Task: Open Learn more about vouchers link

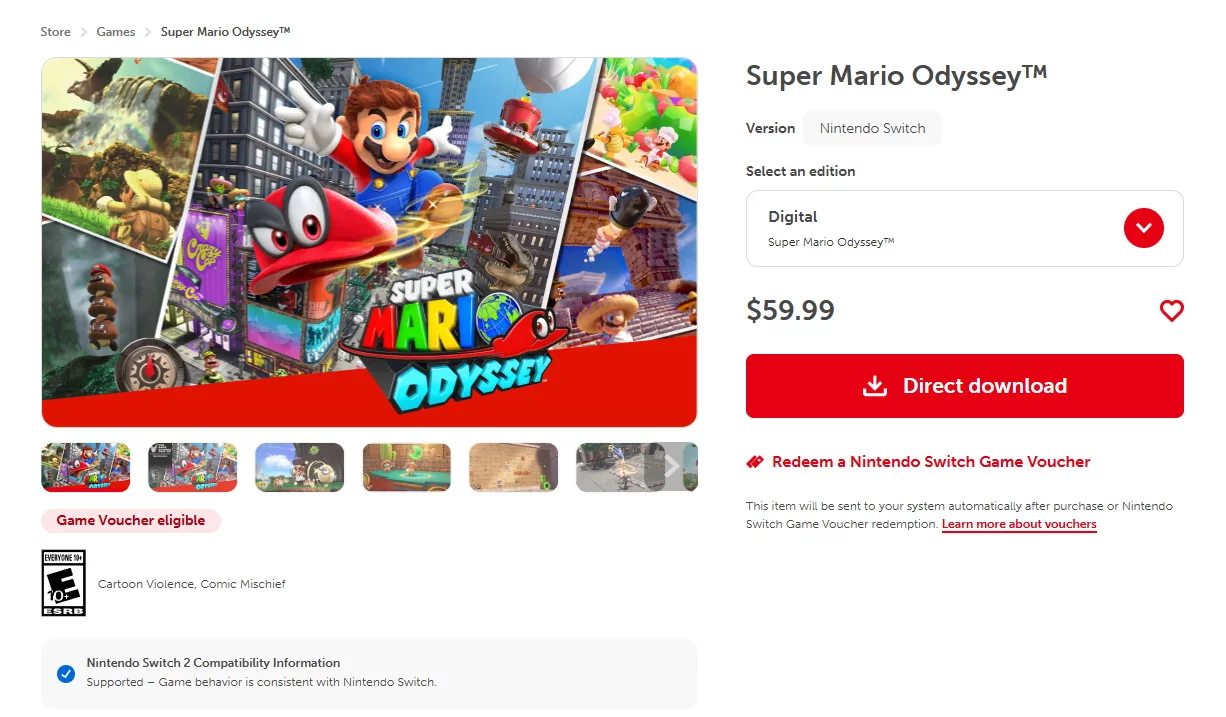Action: [x=1019, y=524]
